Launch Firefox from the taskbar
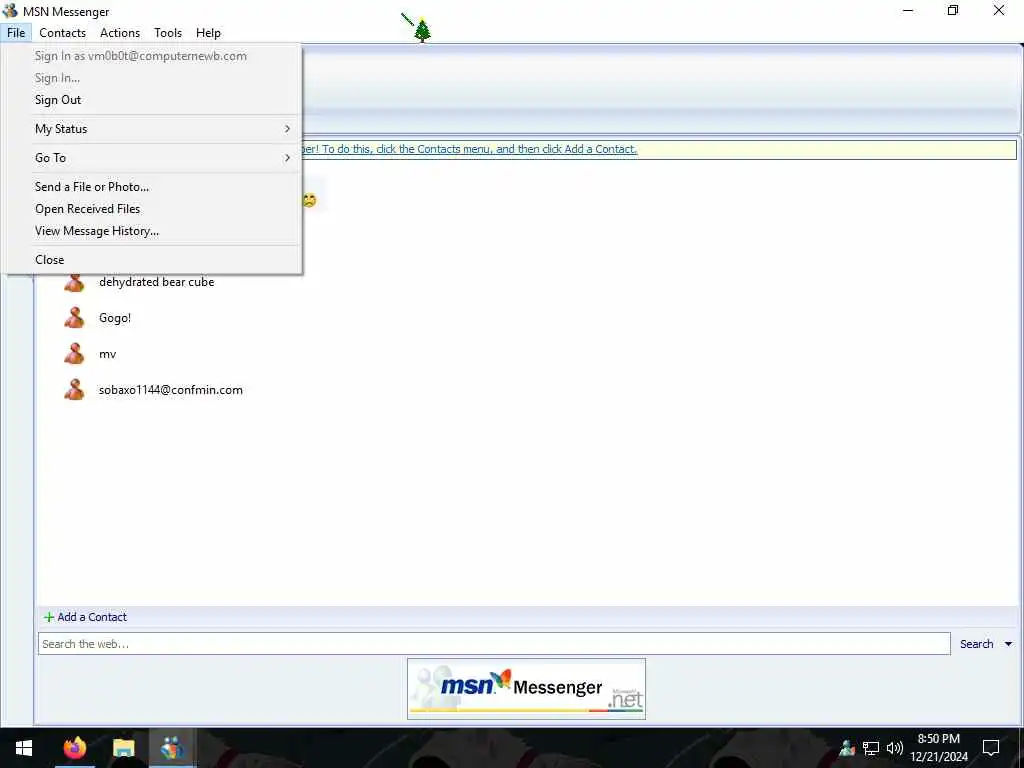Screen dimensions: 1024x768 click(74, 748)
